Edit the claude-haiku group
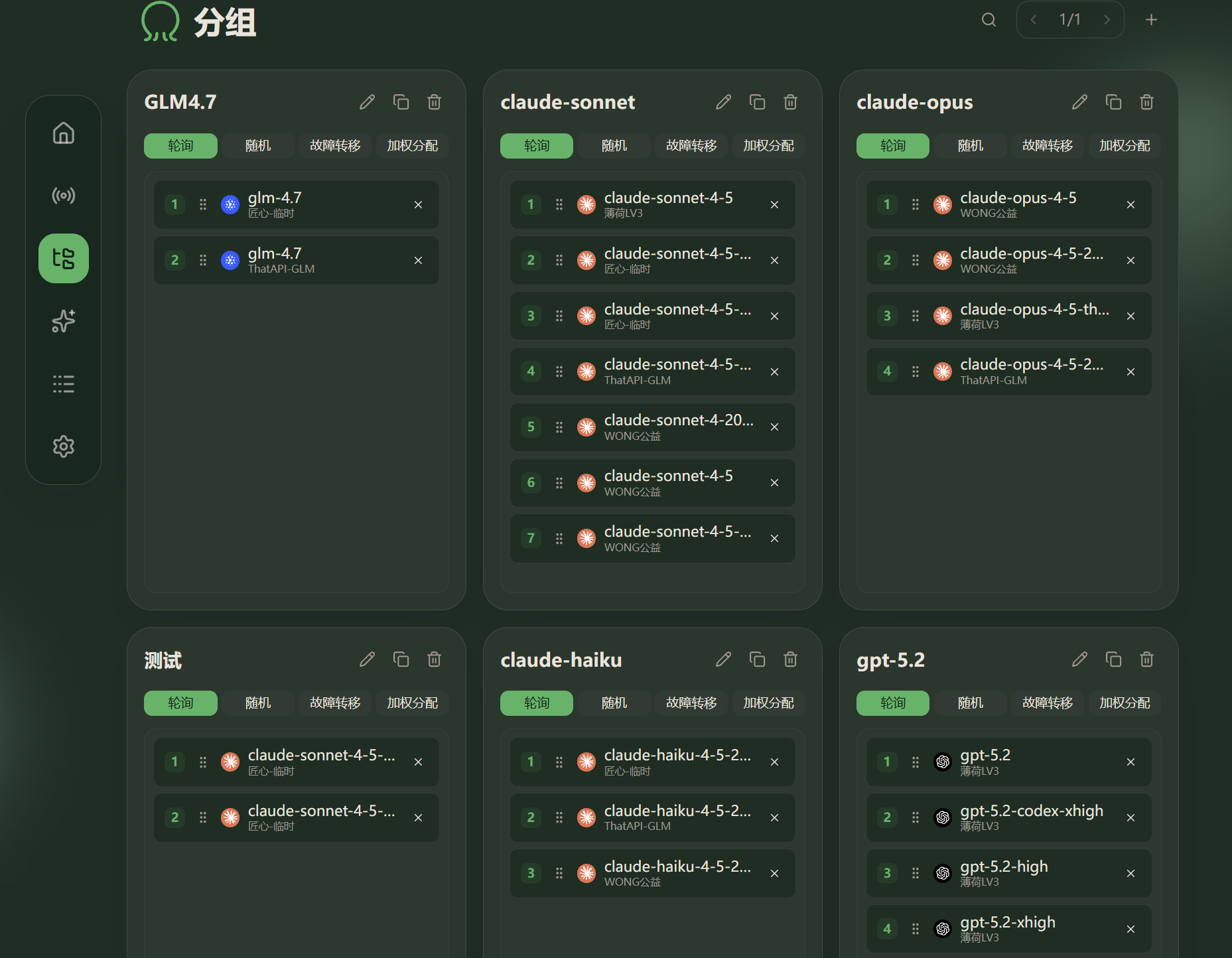 click(723, 659)
